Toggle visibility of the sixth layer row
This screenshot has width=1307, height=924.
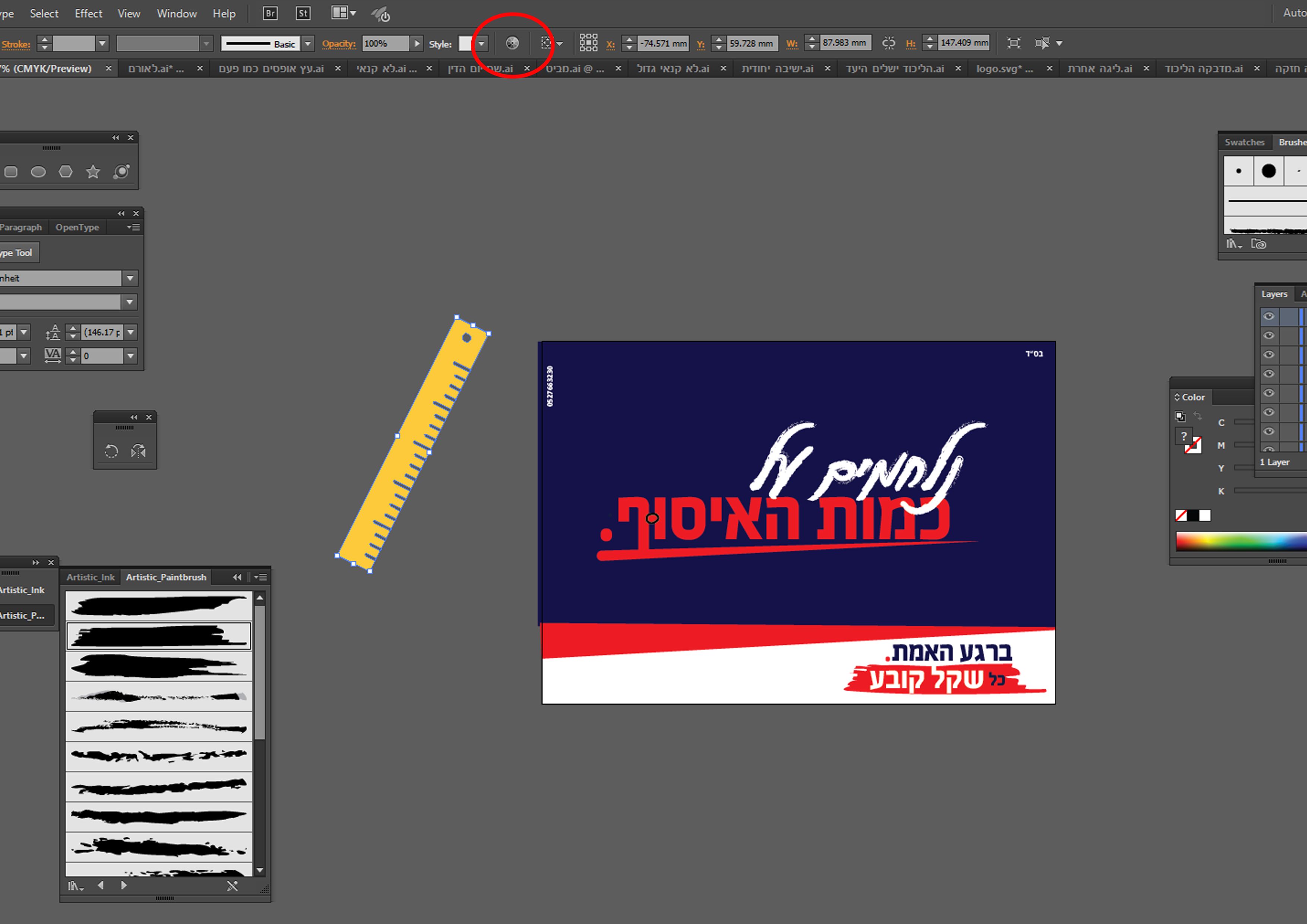[1269, 412]
